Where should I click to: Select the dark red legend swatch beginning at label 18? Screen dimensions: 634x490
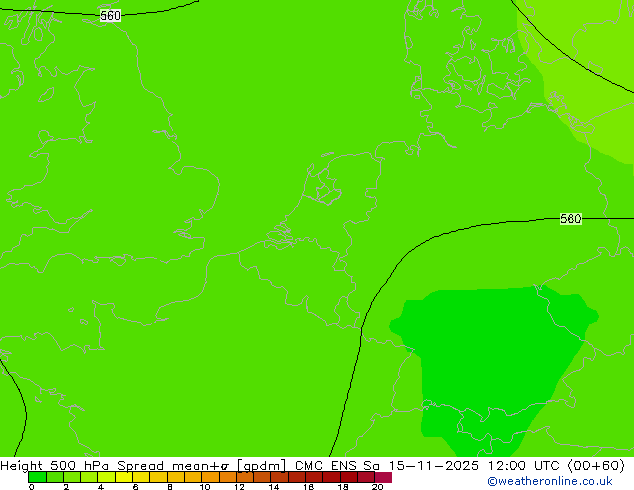pyautogui.click(x=349, y=477)
